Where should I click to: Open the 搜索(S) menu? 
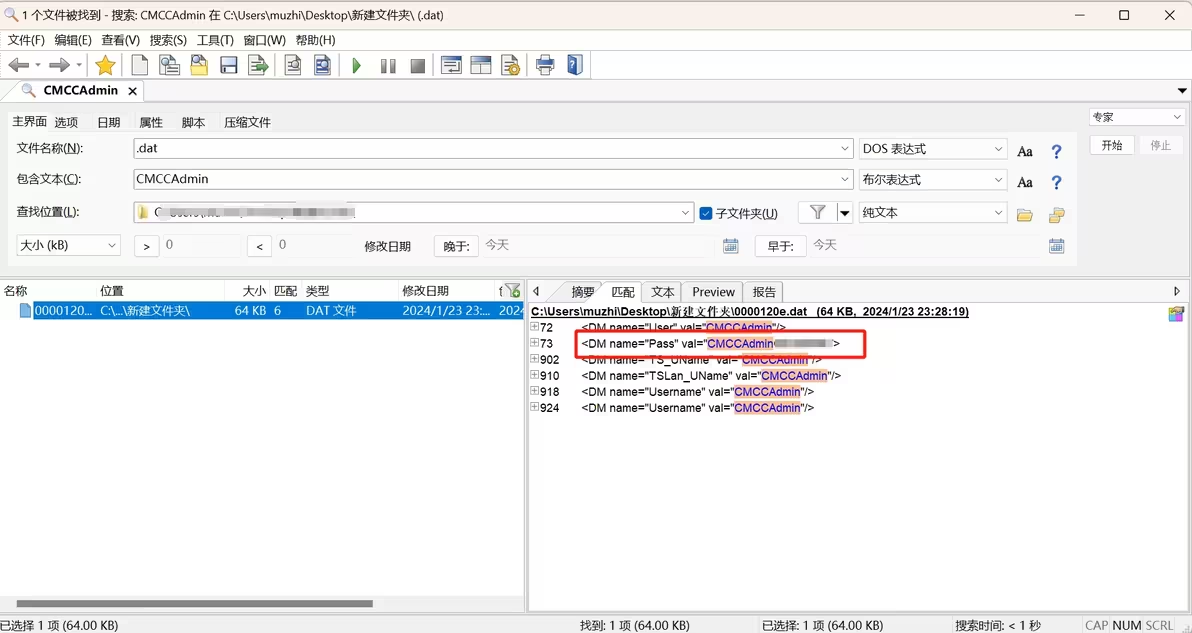coord(168,40)
